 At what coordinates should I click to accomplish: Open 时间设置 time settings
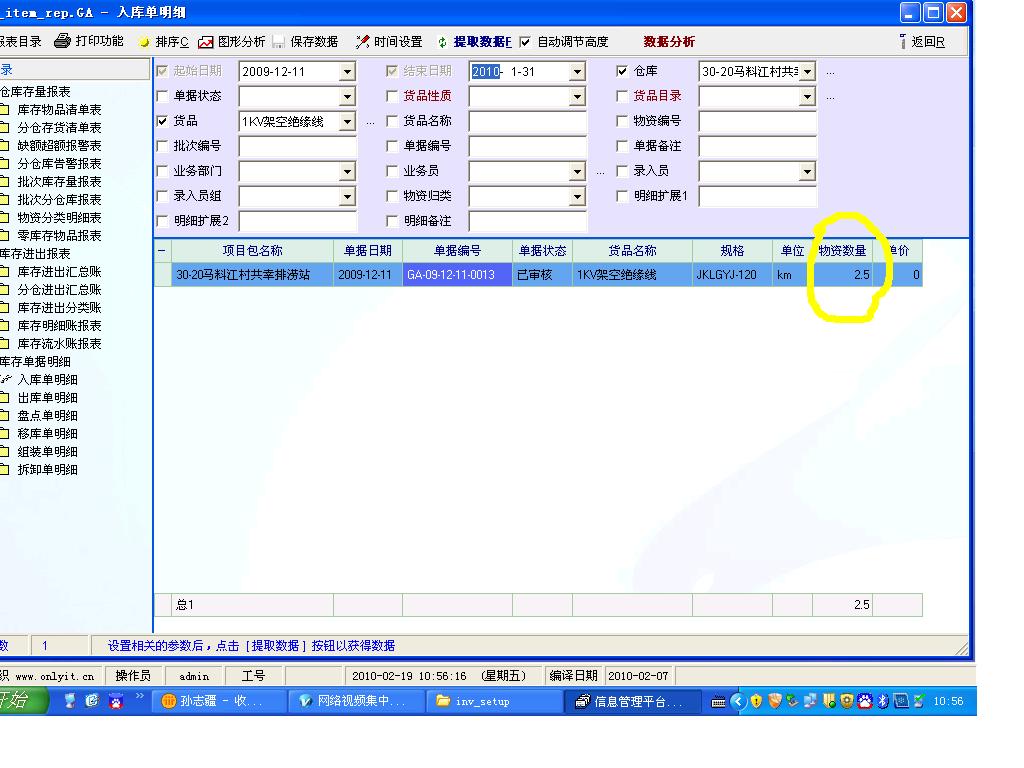pos(363,42)
